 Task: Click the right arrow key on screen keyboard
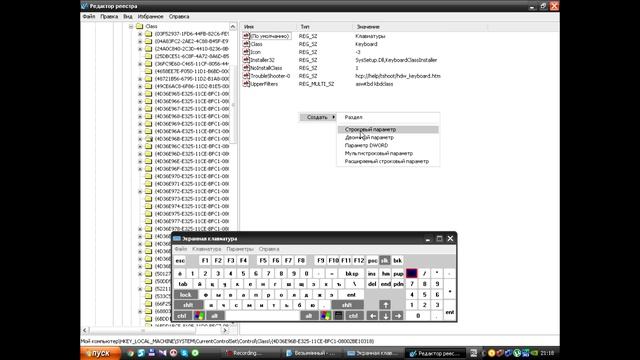click(398, 316)
